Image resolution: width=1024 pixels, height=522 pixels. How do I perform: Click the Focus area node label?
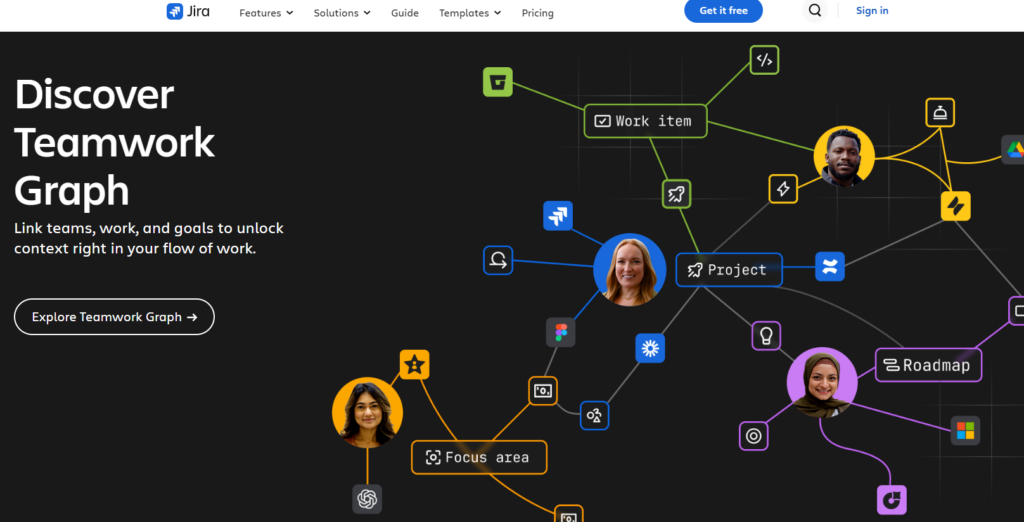pyautogui.click(x=479, y=457)
